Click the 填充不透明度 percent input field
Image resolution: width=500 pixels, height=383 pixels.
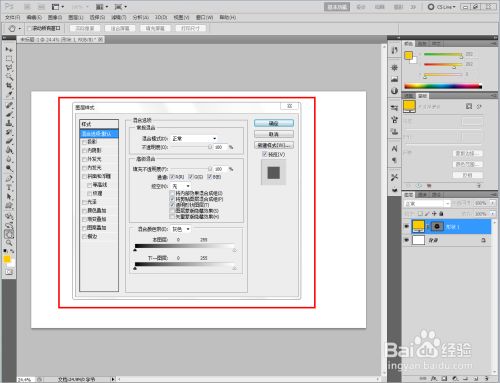click(220, 169)
